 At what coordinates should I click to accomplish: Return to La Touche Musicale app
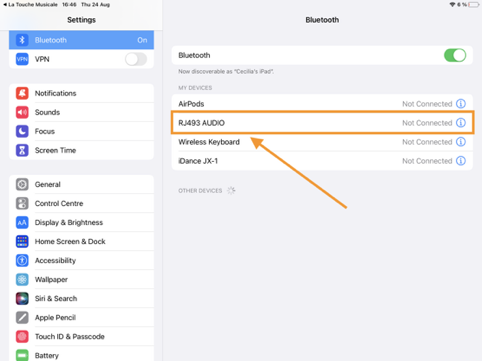(30, 5)
